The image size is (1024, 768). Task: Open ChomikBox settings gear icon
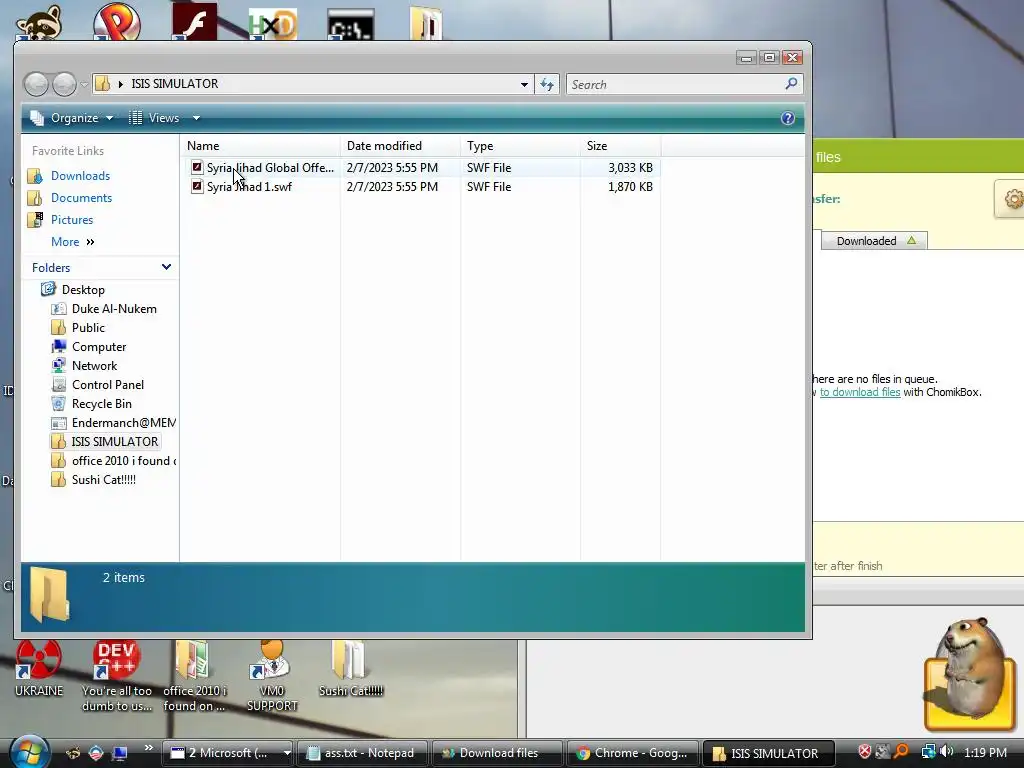click(x=1012, y=199)
